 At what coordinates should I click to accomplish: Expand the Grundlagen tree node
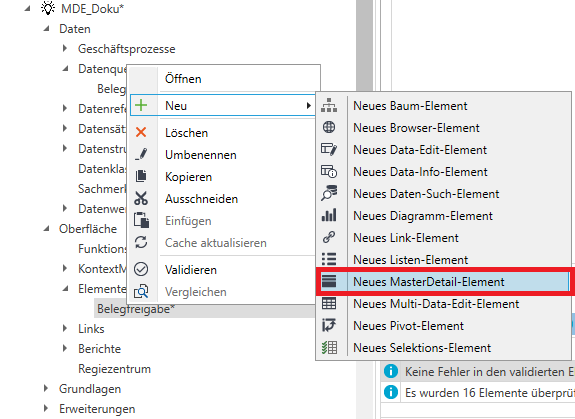click(46, 388)
